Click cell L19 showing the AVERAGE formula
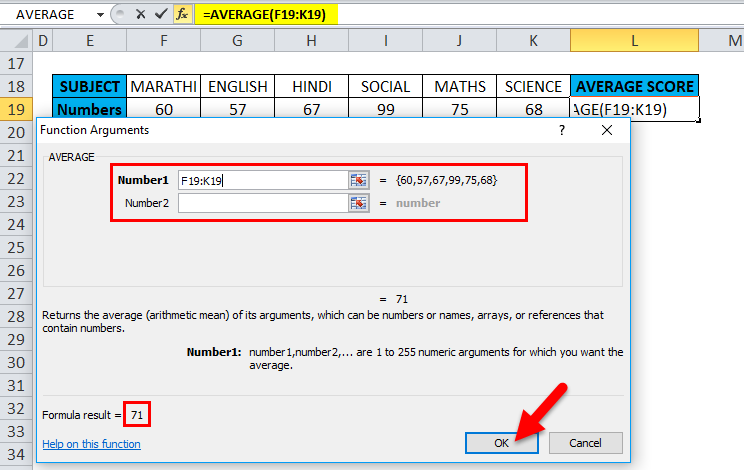Screen dimensions: 744x470 click(634, 109)
